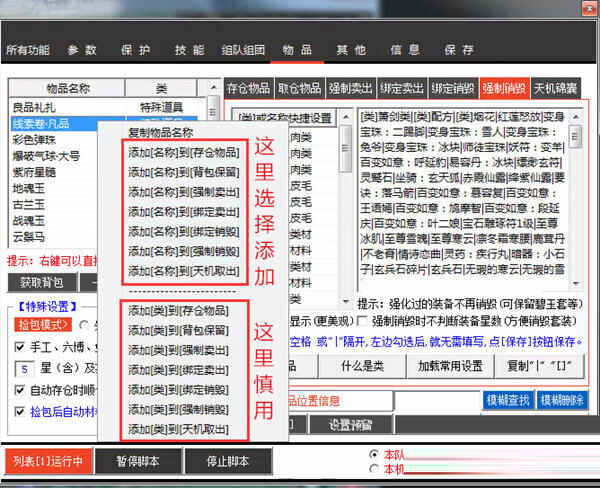Choose 添加[名称]到[绑定销毁]

(184, 232)
